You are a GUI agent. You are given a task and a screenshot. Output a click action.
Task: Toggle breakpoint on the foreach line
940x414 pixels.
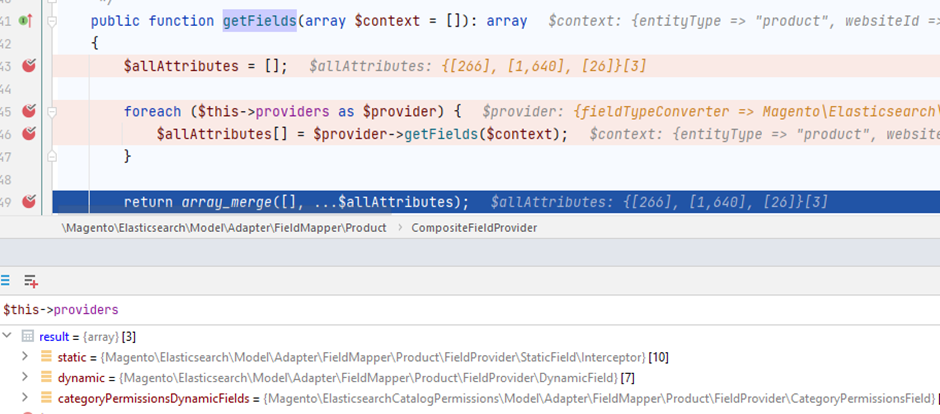[29, 111]
